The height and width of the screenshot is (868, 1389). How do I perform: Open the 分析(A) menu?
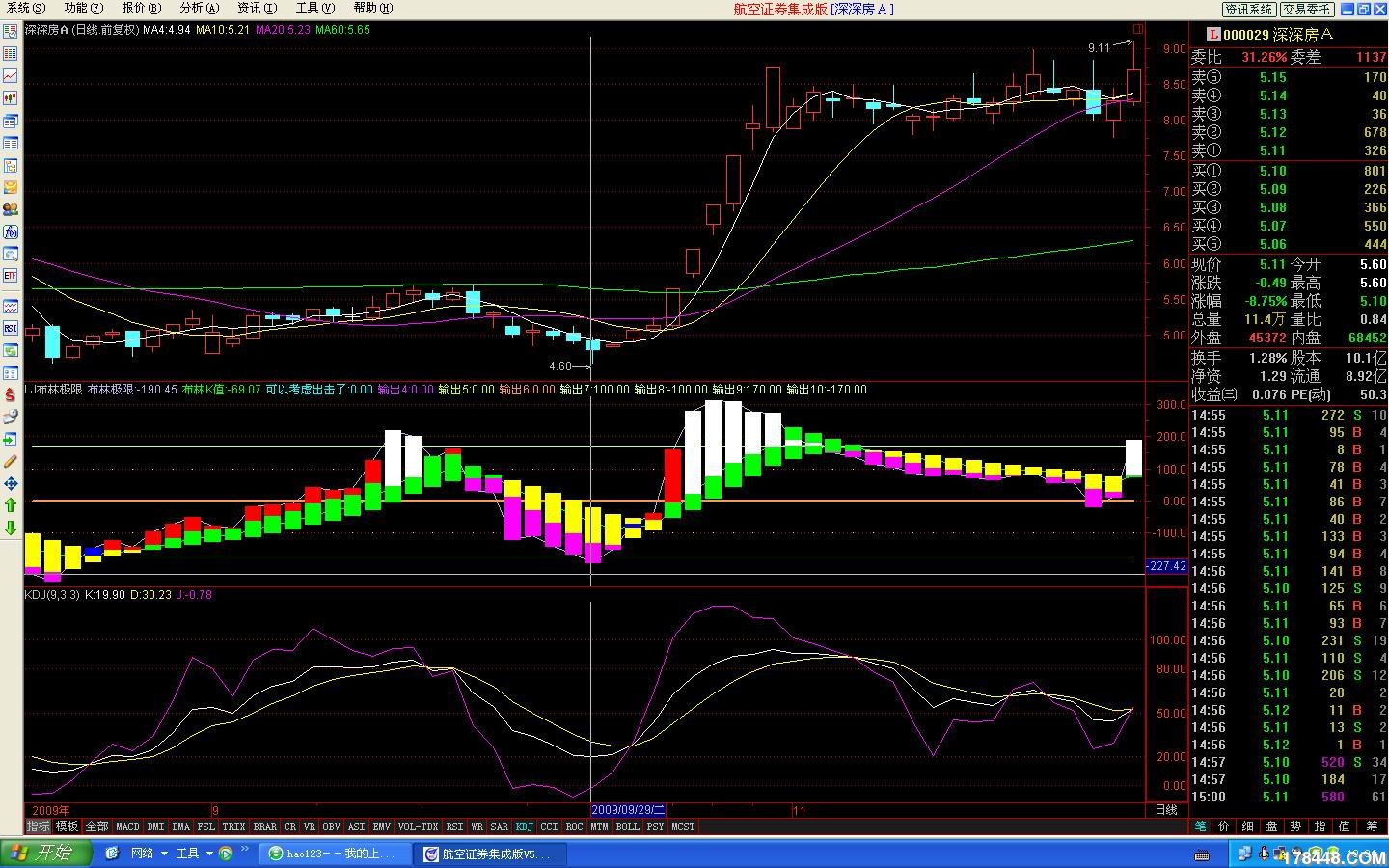pos(199,8)
